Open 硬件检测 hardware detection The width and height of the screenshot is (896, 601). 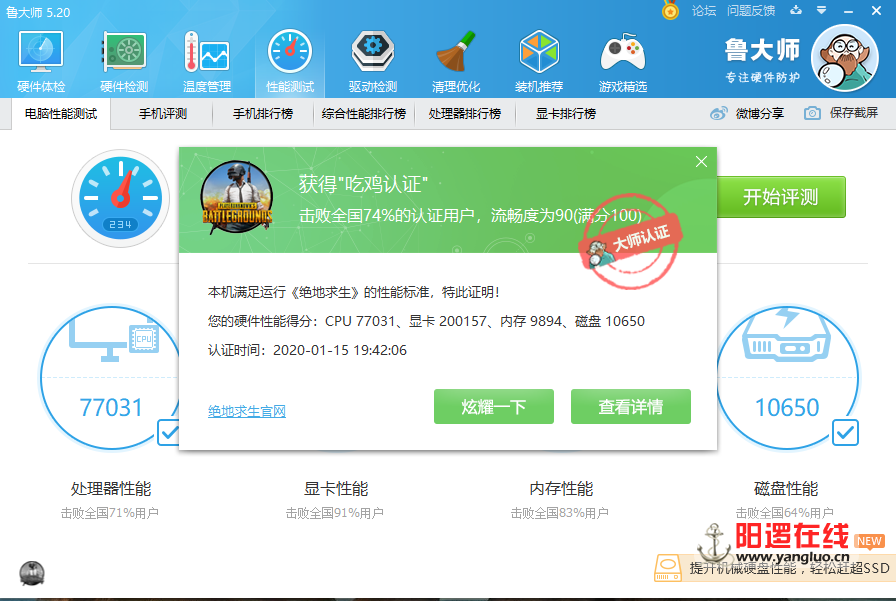click(124, 62)
